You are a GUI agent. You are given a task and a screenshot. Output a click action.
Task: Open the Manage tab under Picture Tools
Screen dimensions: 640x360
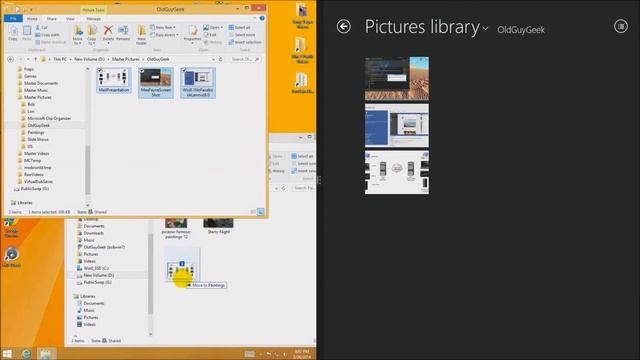point(93,19)
